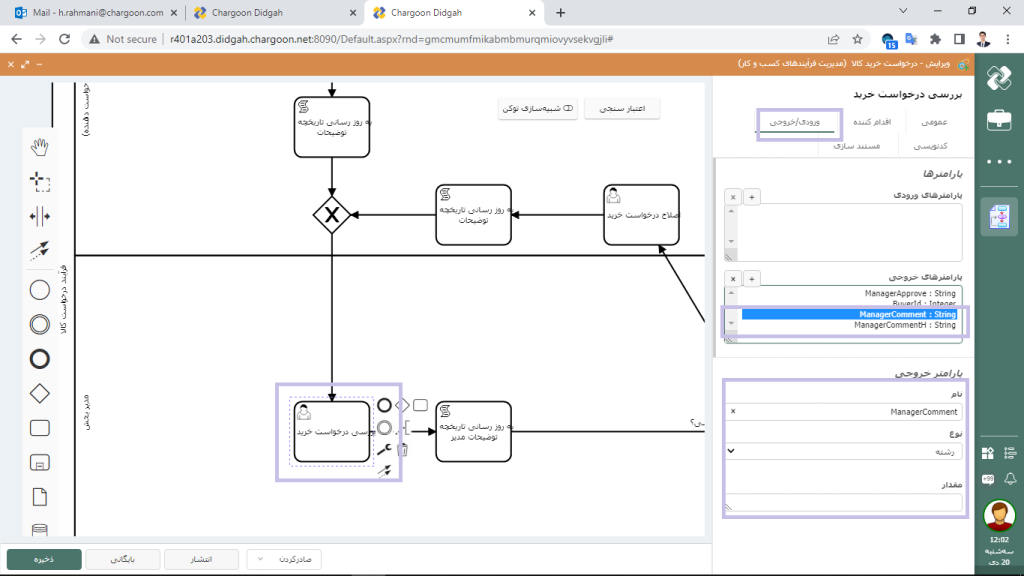
Task: Delete the selected task with the trash icon
Action: 403,450
